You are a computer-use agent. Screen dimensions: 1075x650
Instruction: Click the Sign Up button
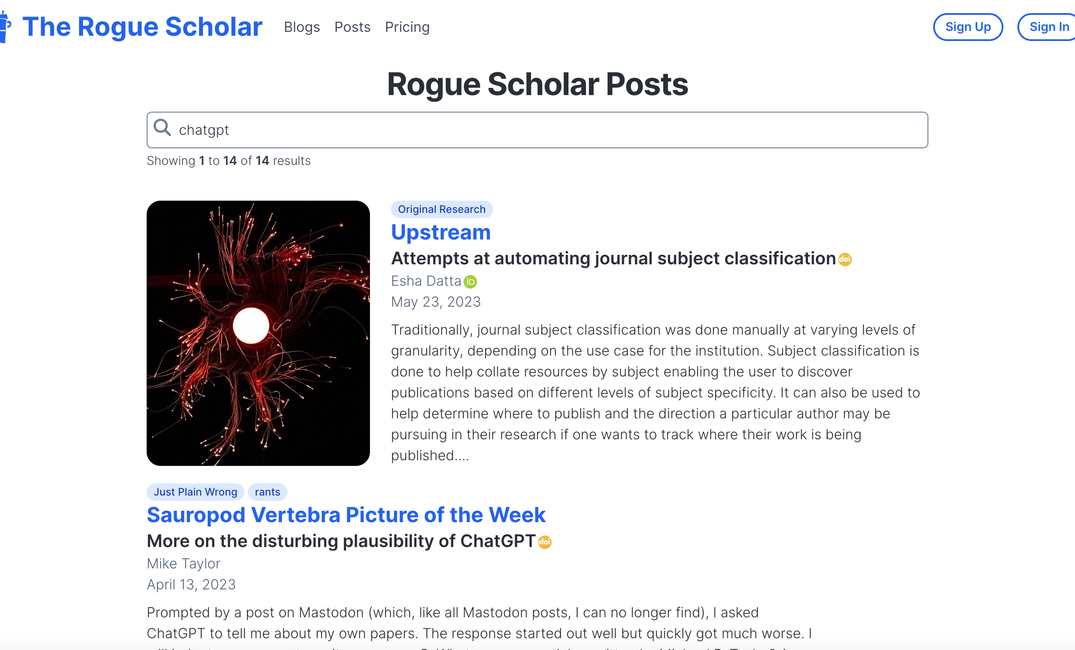point(967,27)
